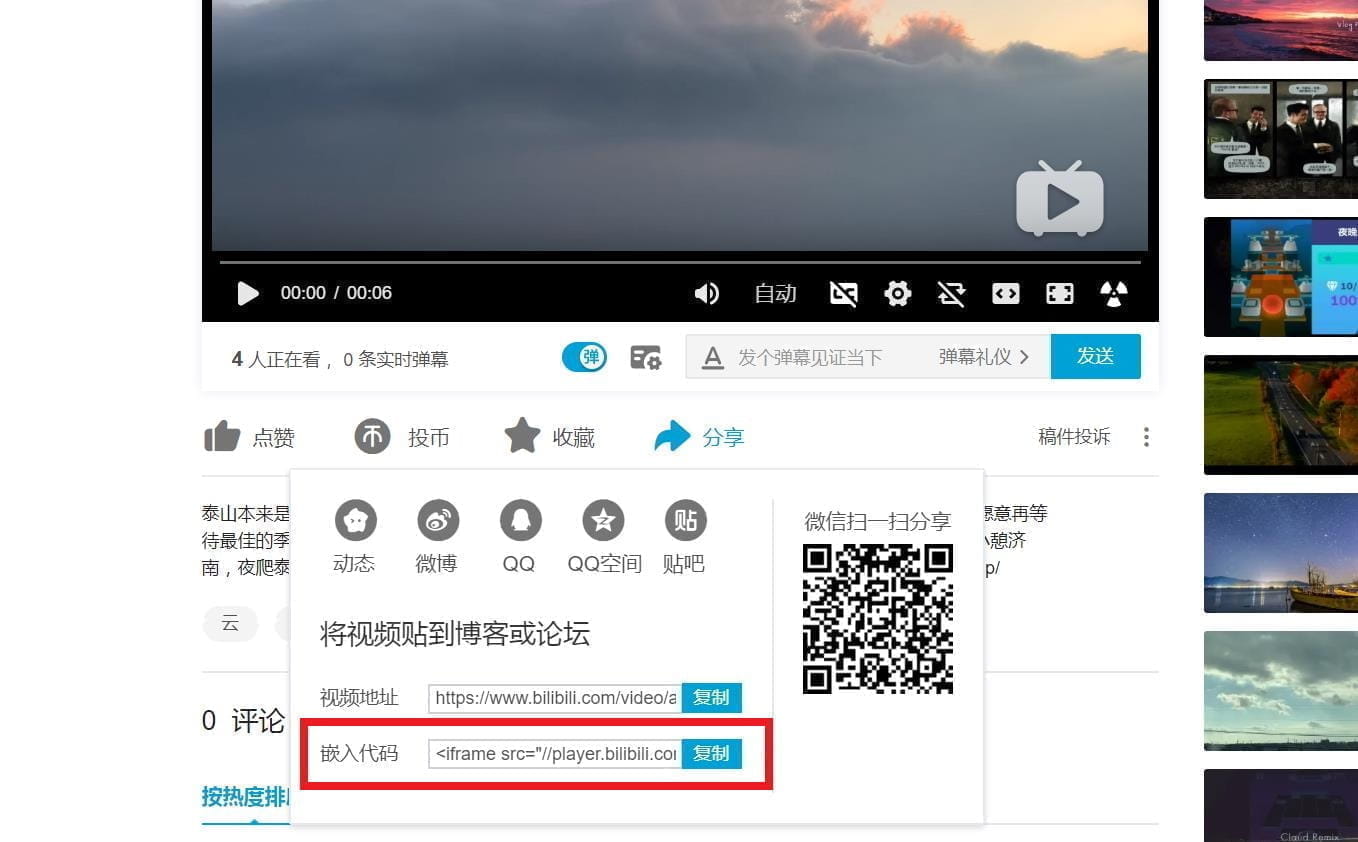The height and width of the screenshot is (842, 1358).
Task: Open the 自动 video quality selector
Action: point(775,293)
